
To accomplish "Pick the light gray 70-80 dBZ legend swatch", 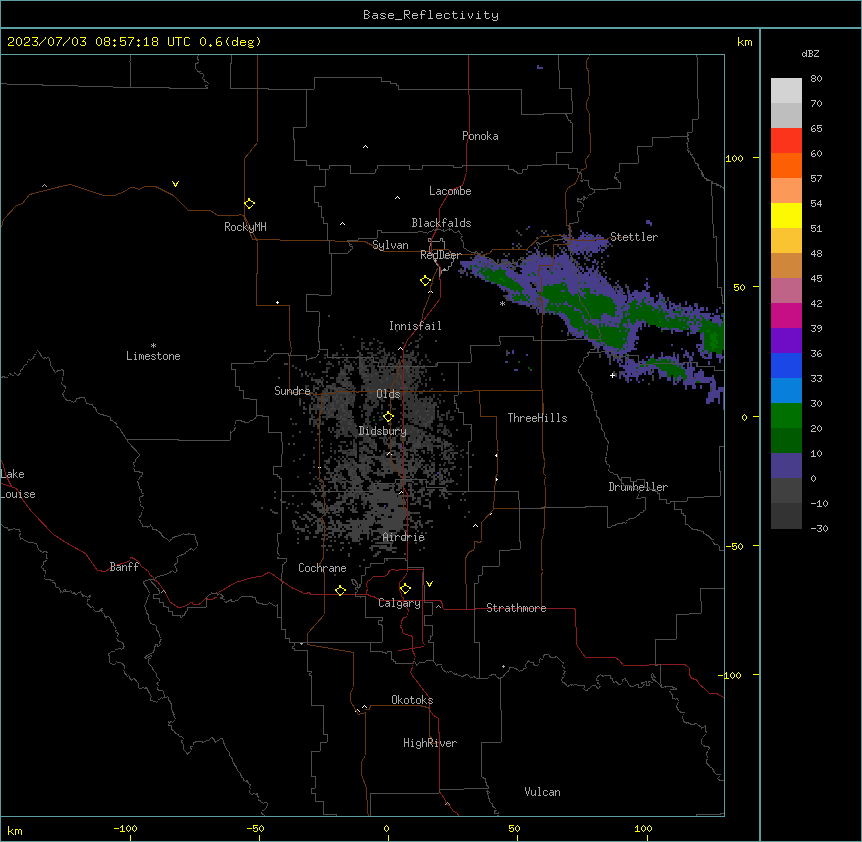I will [x=786, y=90].
